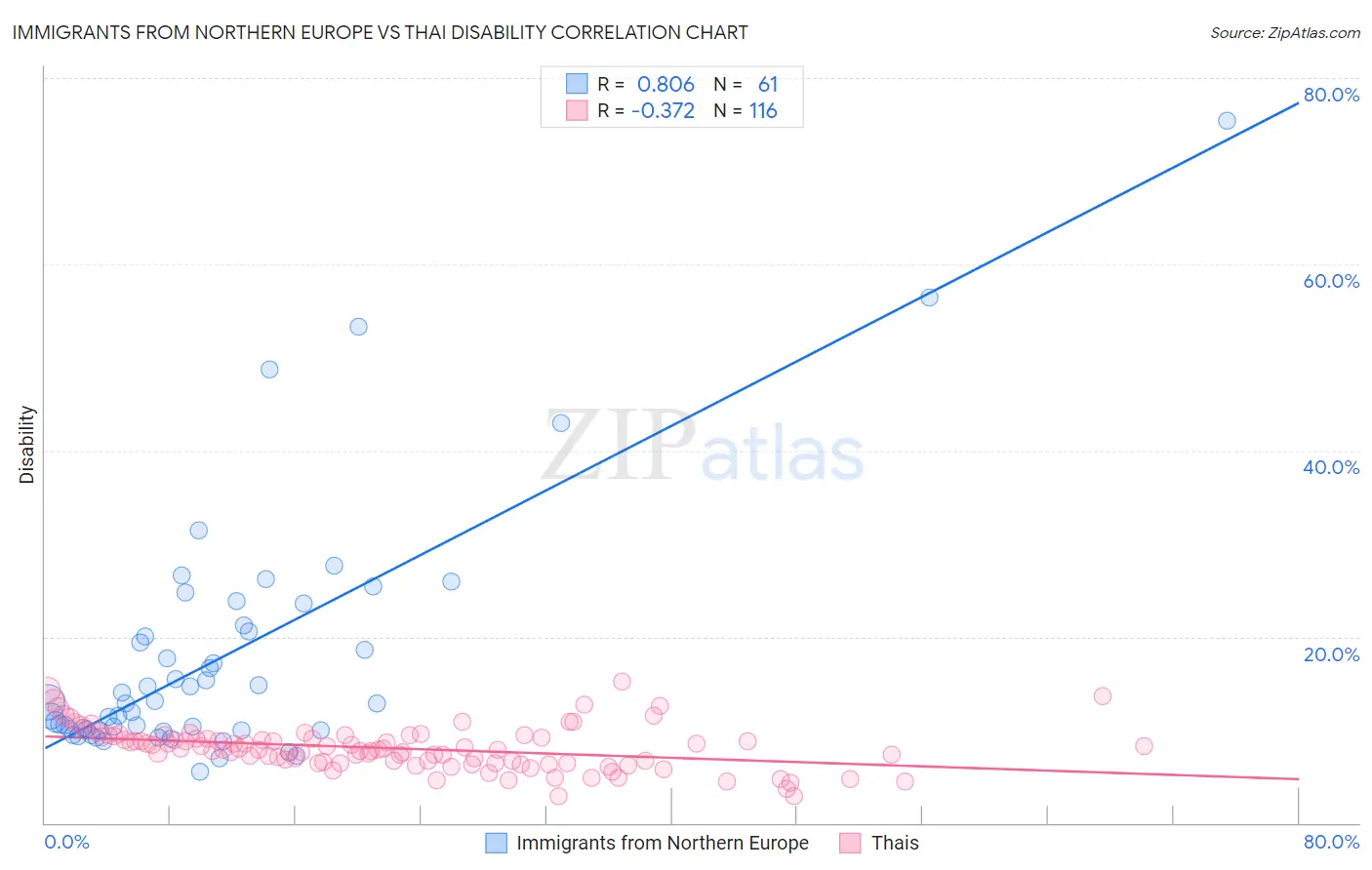Click the blue legend swatch for Immigrants from Northern Europe

point(497,843)
